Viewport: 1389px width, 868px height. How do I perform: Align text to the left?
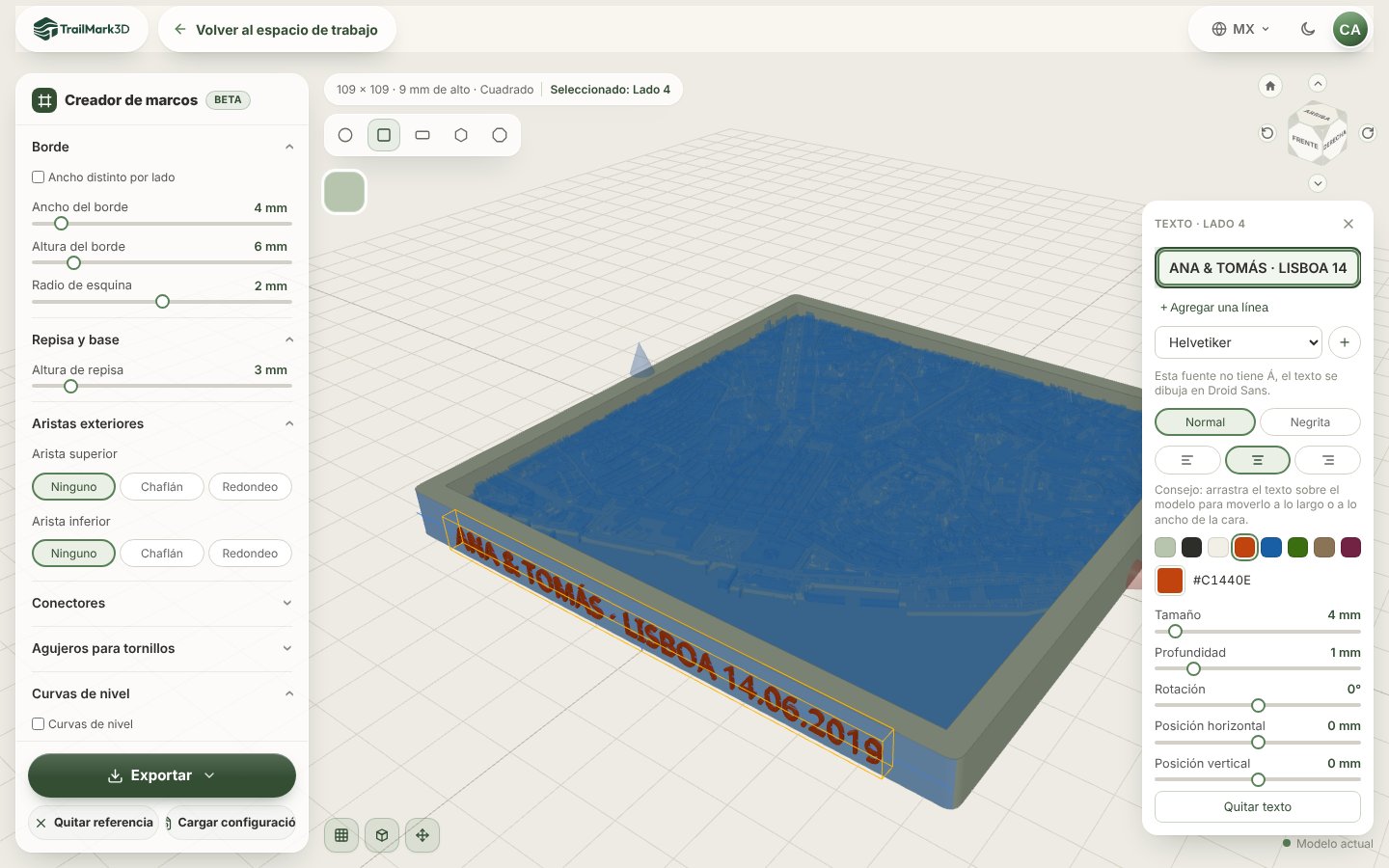(x=1187, y=460)
